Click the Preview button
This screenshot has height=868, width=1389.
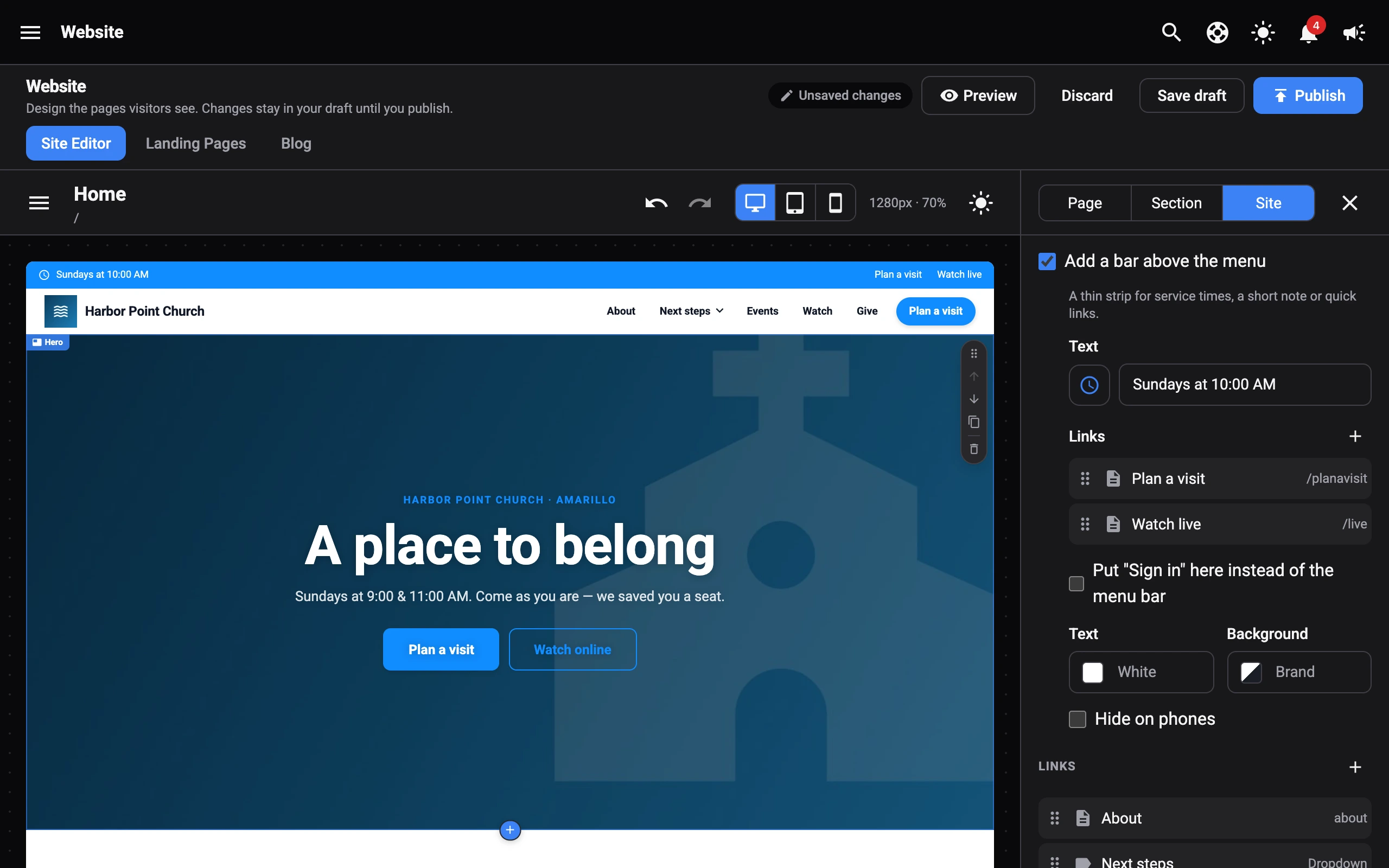[978, 95]
